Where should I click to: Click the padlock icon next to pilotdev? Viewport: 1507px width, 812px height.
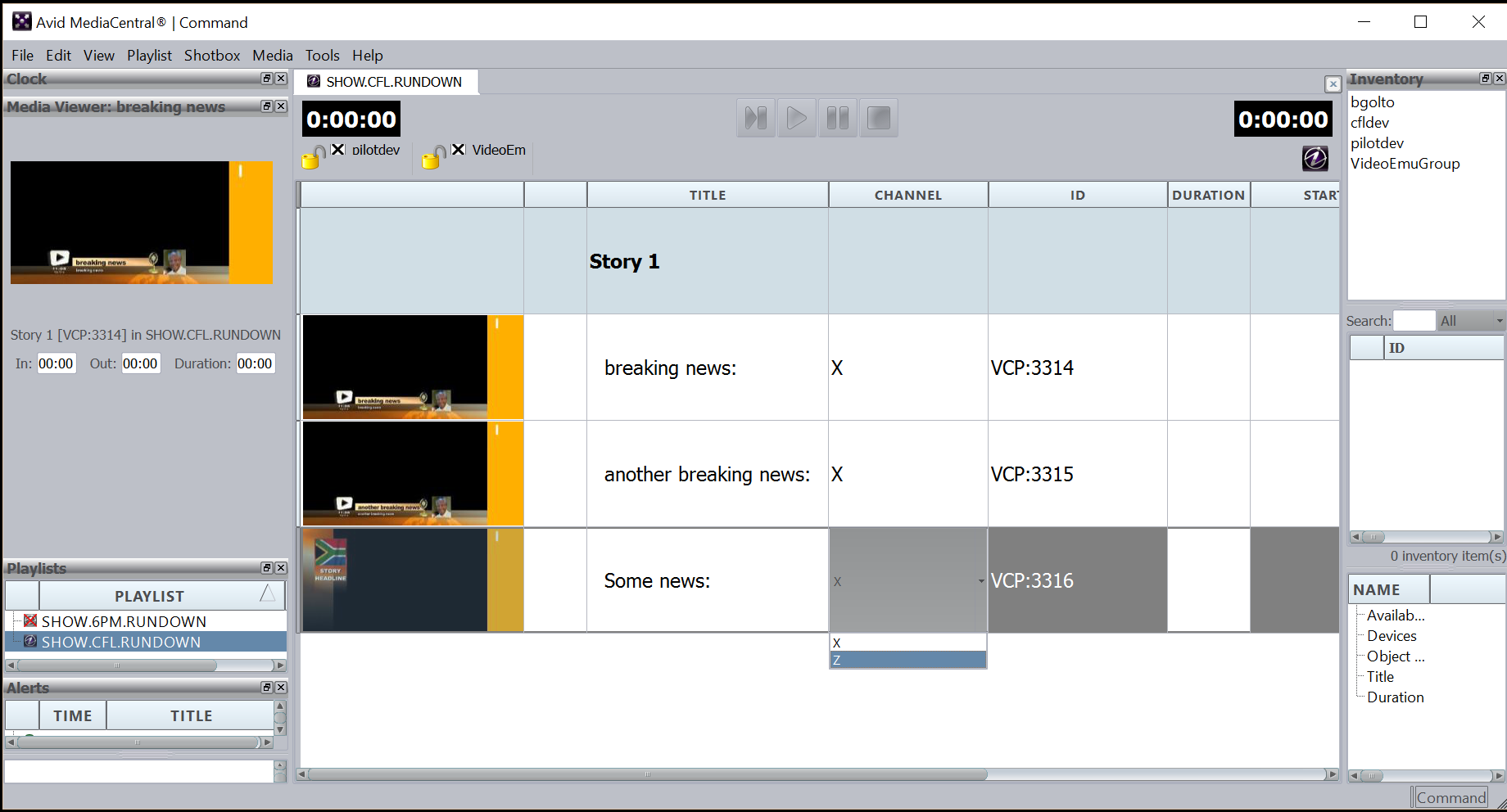click(x=314, y=156)
